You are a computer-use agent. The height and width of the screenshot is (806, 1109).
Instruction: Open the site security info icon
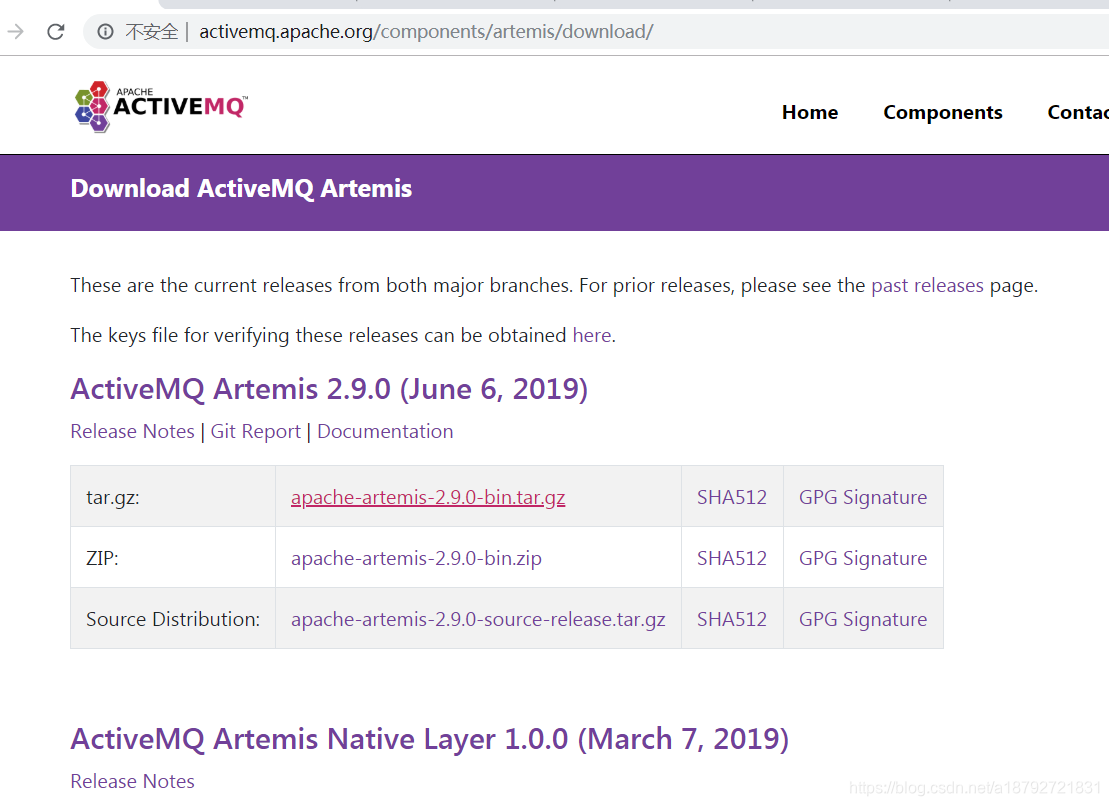coord(105,32)
